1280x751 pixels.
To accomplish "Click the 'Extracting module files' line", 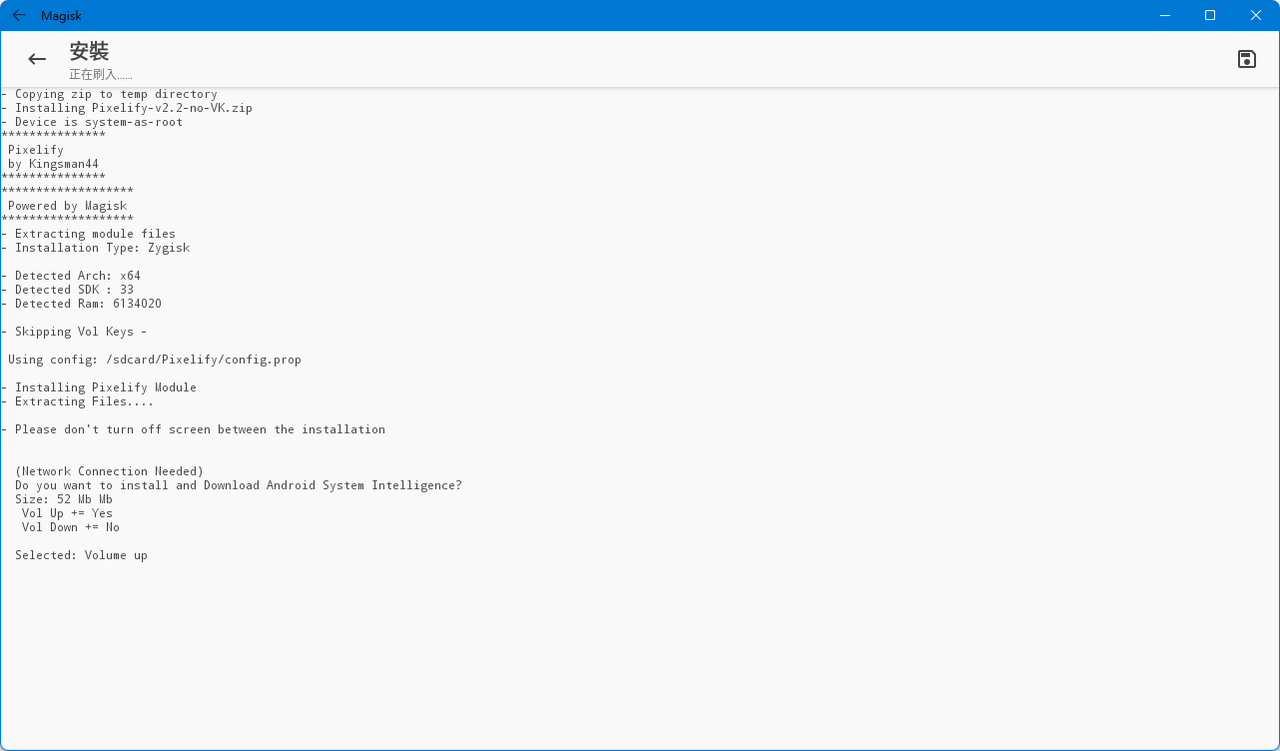I will coord(88,234).
